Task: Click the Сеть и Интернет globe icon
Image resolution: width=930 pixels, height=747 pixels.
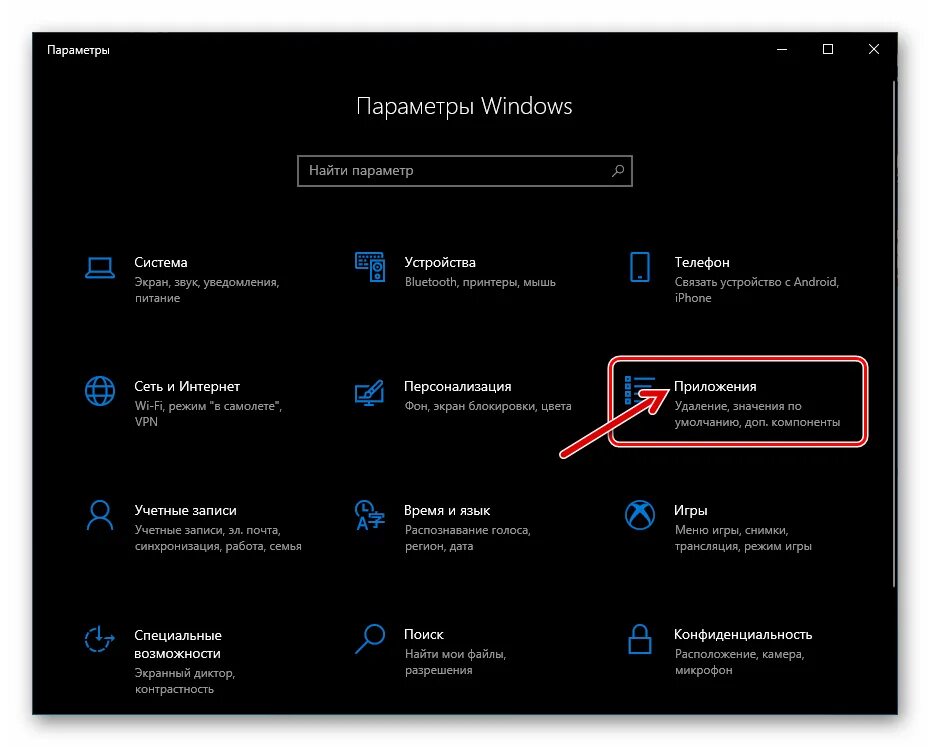Action: click(x=100, y=391)
